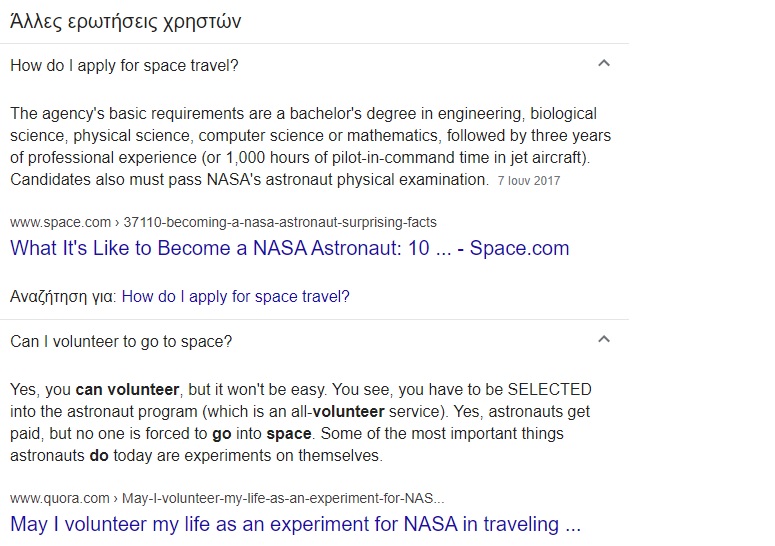The width and height of the screenshot is (775, 546).
Task: Click the bold "can volunteer" text
Action: pos(127,389)
